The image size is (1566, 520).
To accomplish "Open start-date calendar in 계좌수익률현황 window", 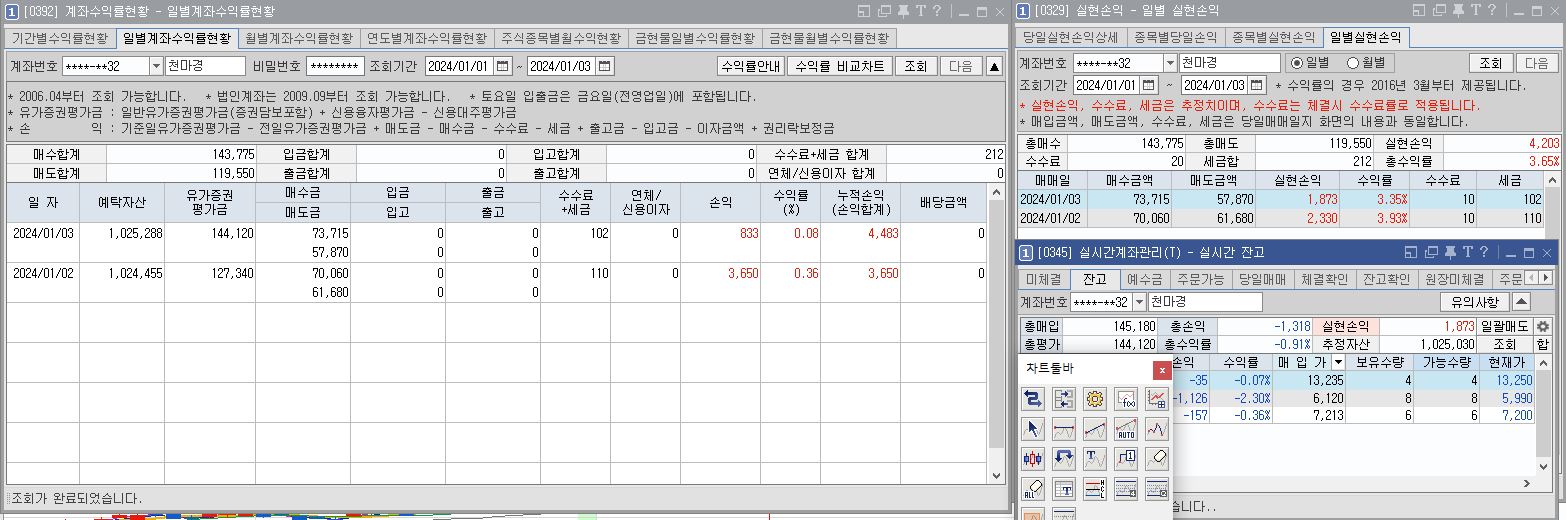I will [502, 66].
